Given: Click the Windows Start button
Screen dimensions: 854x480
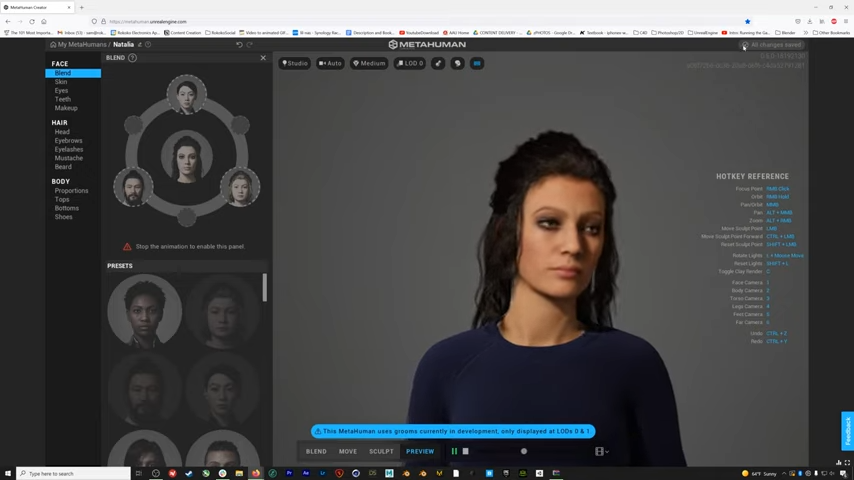Looking at the screenshot, I should click(x=8, y=473).
